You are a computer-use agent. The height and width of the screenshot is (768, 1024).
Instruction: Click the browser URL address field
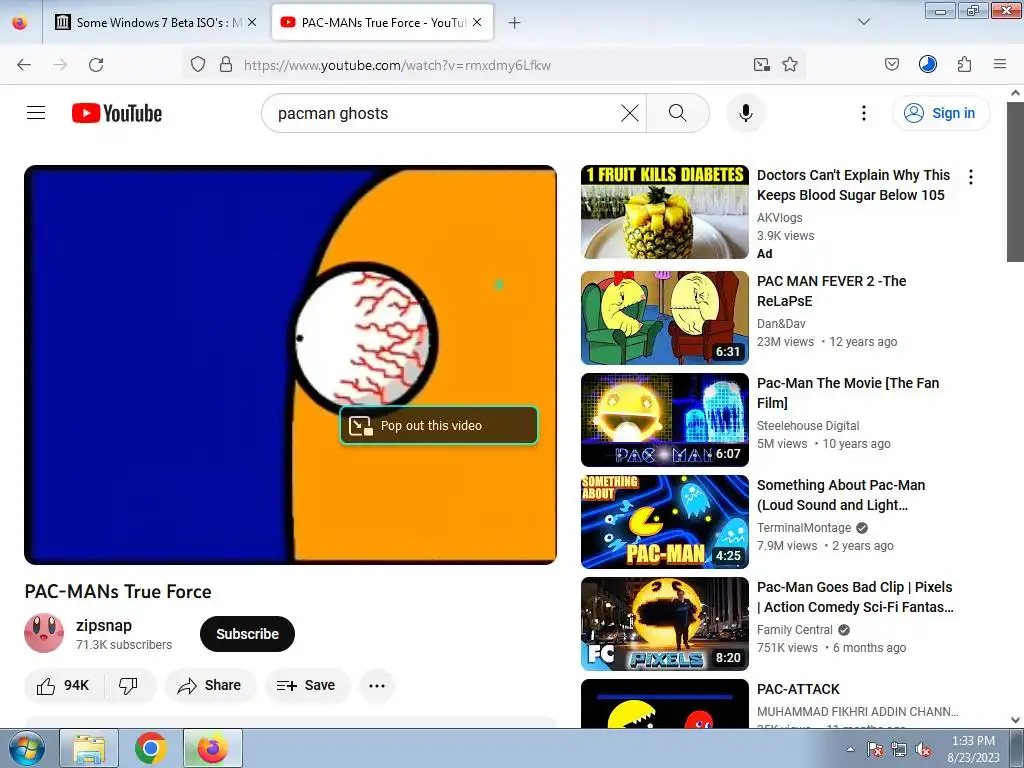point(494,65)
